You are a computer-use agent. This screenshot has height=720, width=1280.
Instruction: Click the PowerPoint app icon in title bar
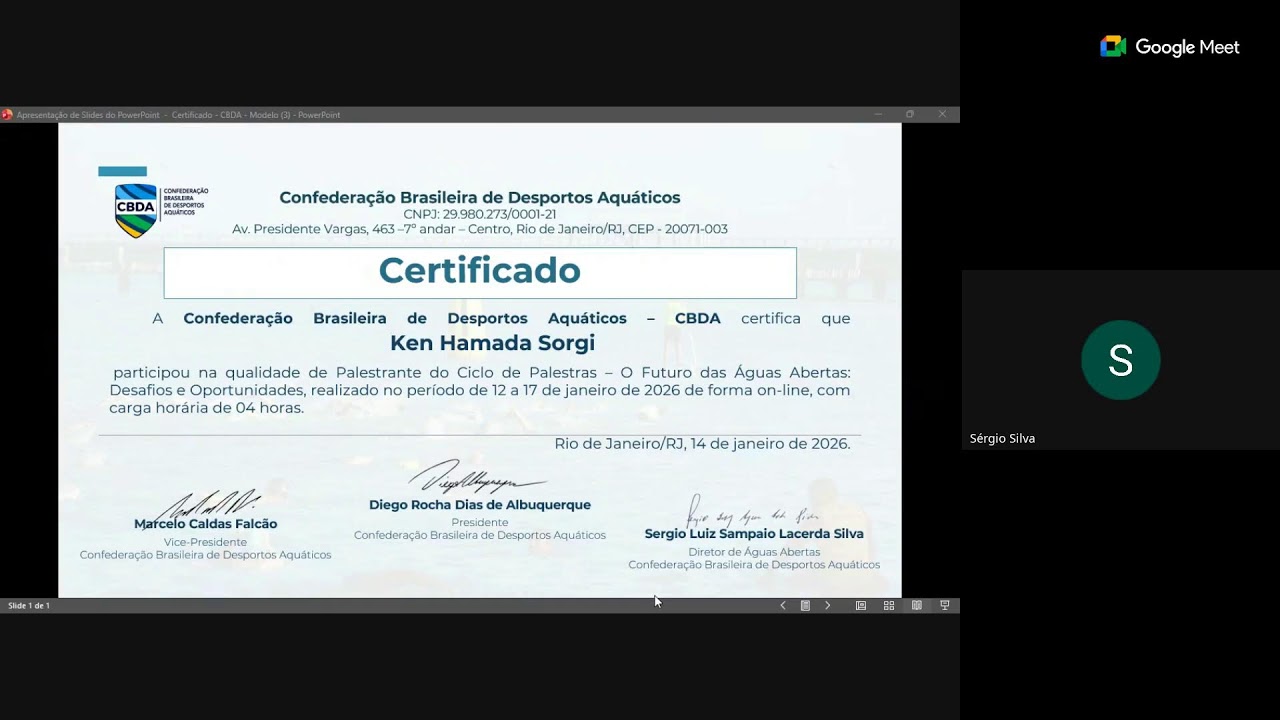(7, 115)
